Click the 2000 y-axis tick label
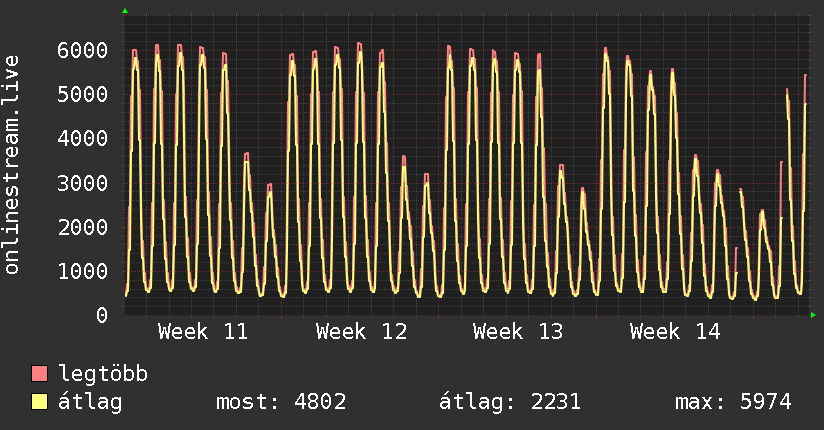The height and width of the screenshot is (430, 824). 82,227
